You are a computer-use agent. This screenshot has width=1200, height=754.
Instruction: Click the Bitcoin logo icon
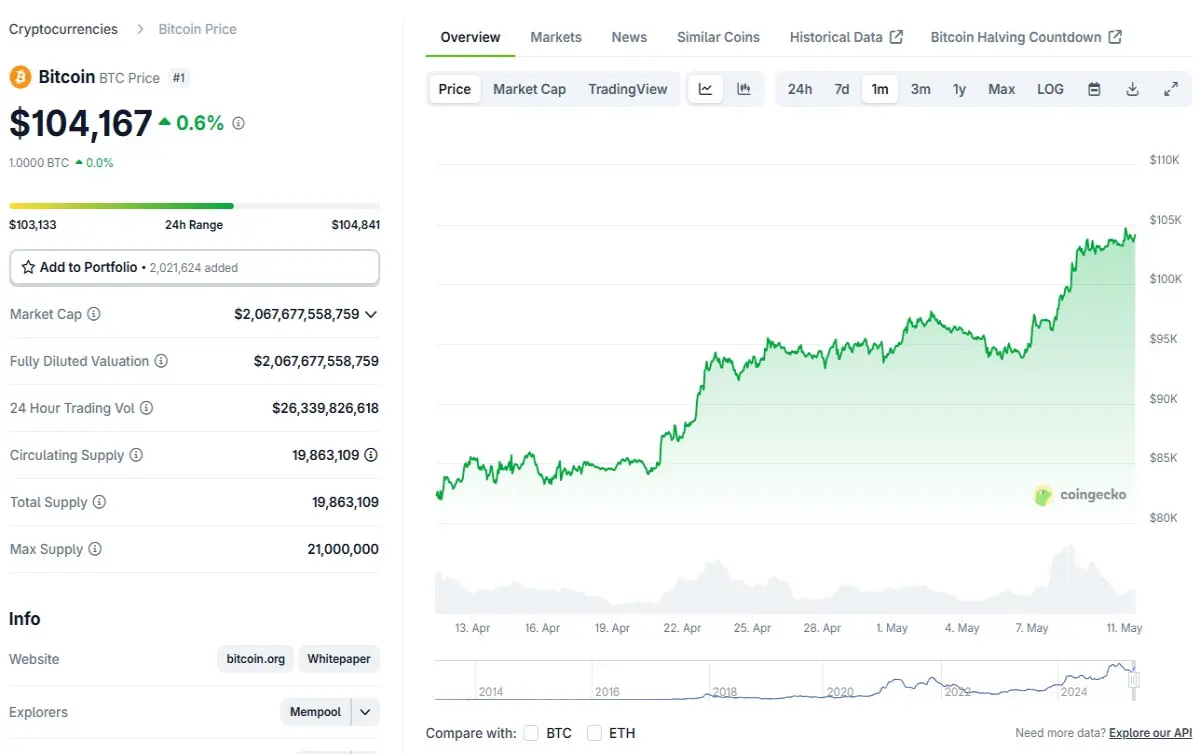pos(20,77)
